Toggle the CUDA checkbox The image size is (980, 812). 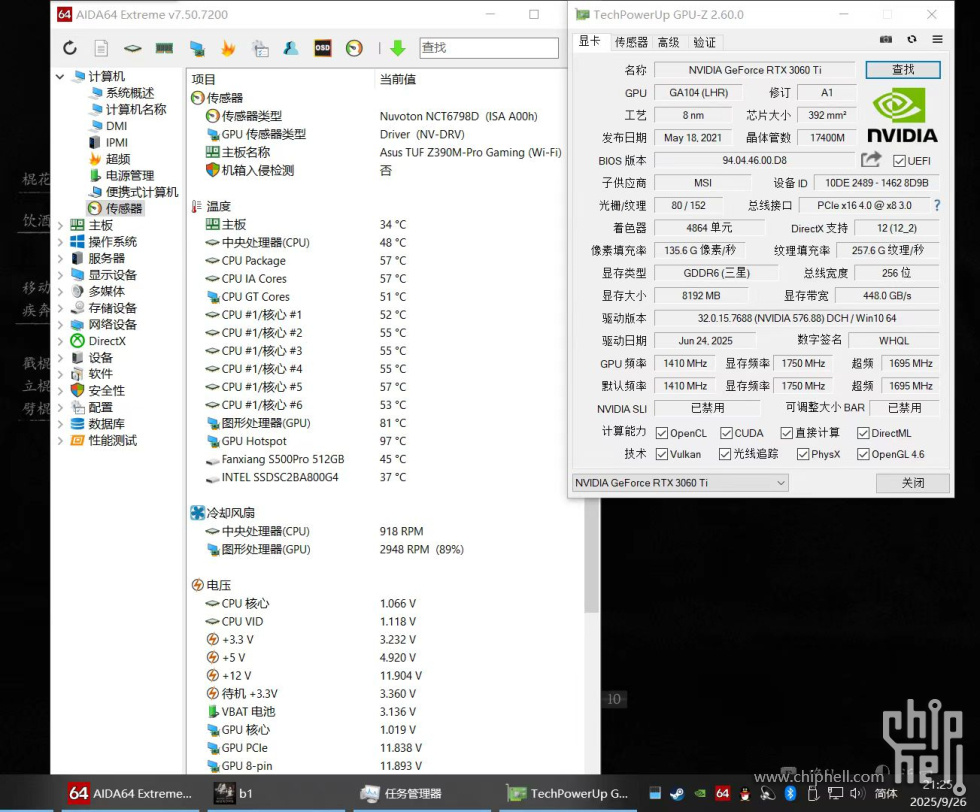click(725, 433)
